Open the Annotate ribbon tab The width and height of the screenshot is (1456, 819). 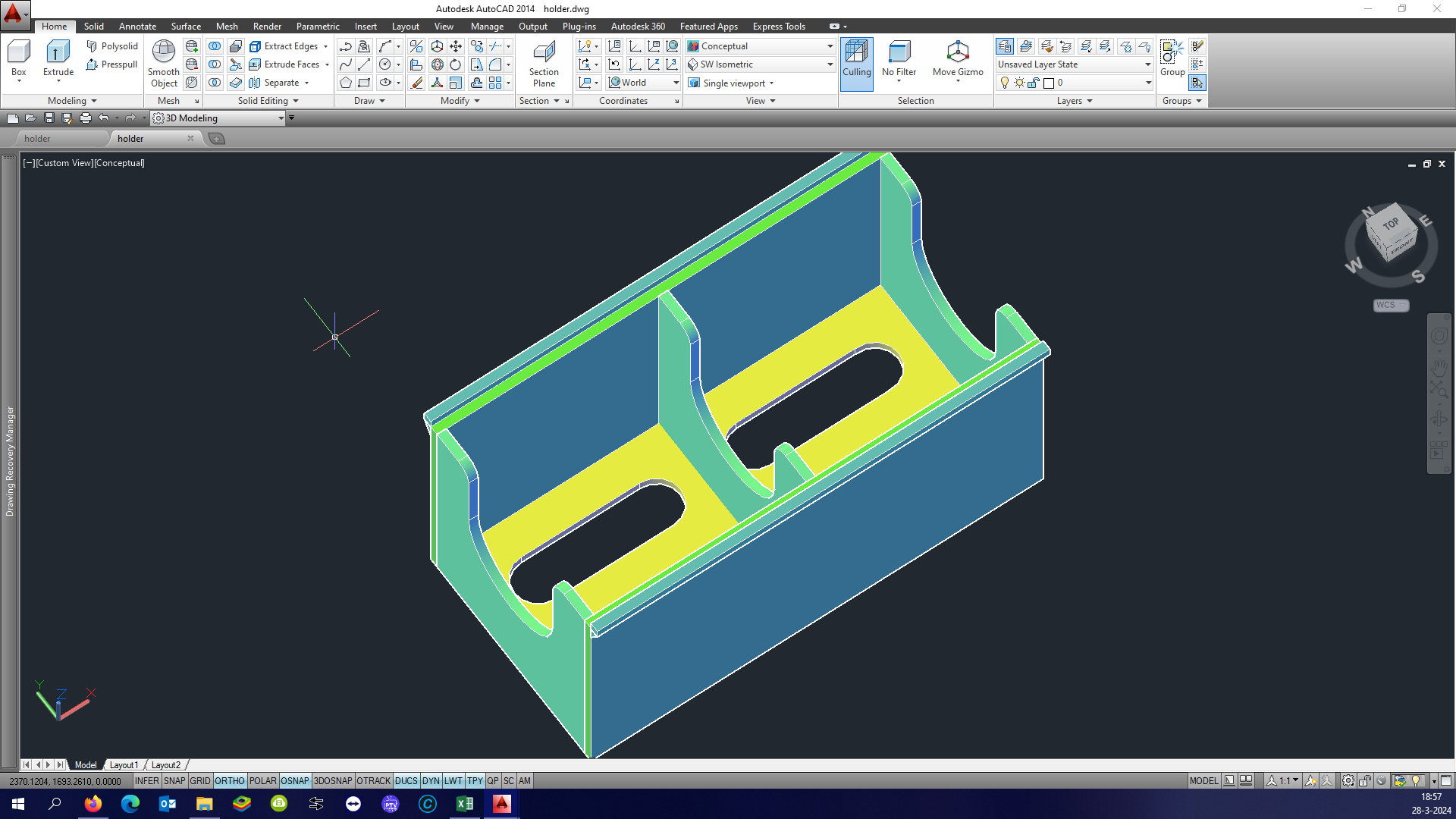[x=137, y=27]
